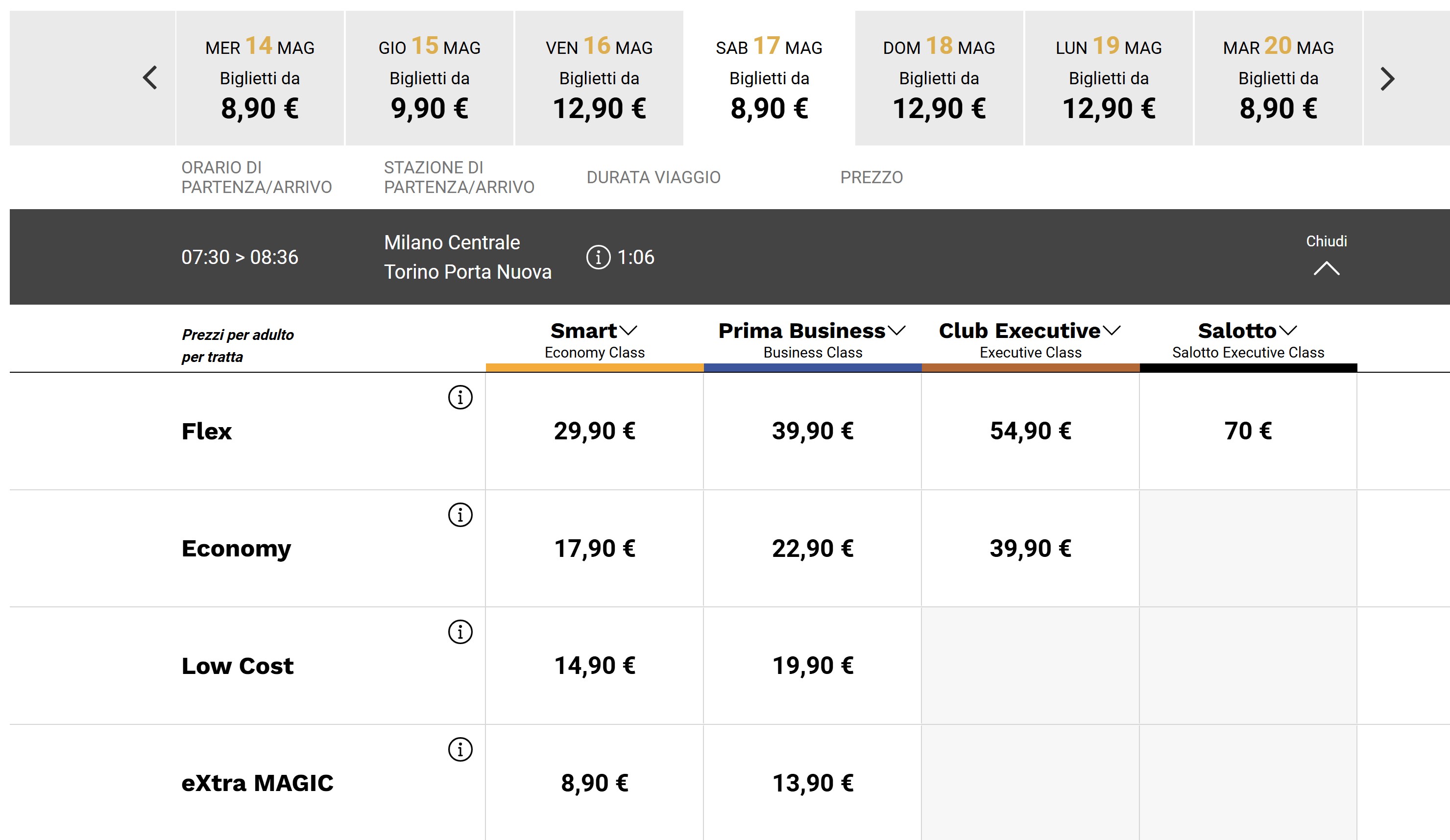1450x840 pixels.
Task: Show Low Cost fare information icon
Action: (x=460, y=632)
